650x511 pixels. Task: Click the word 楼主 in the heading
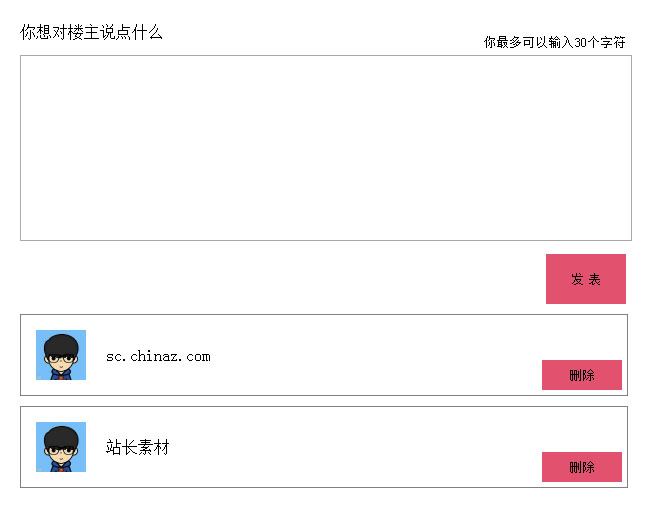click(83, 32)
